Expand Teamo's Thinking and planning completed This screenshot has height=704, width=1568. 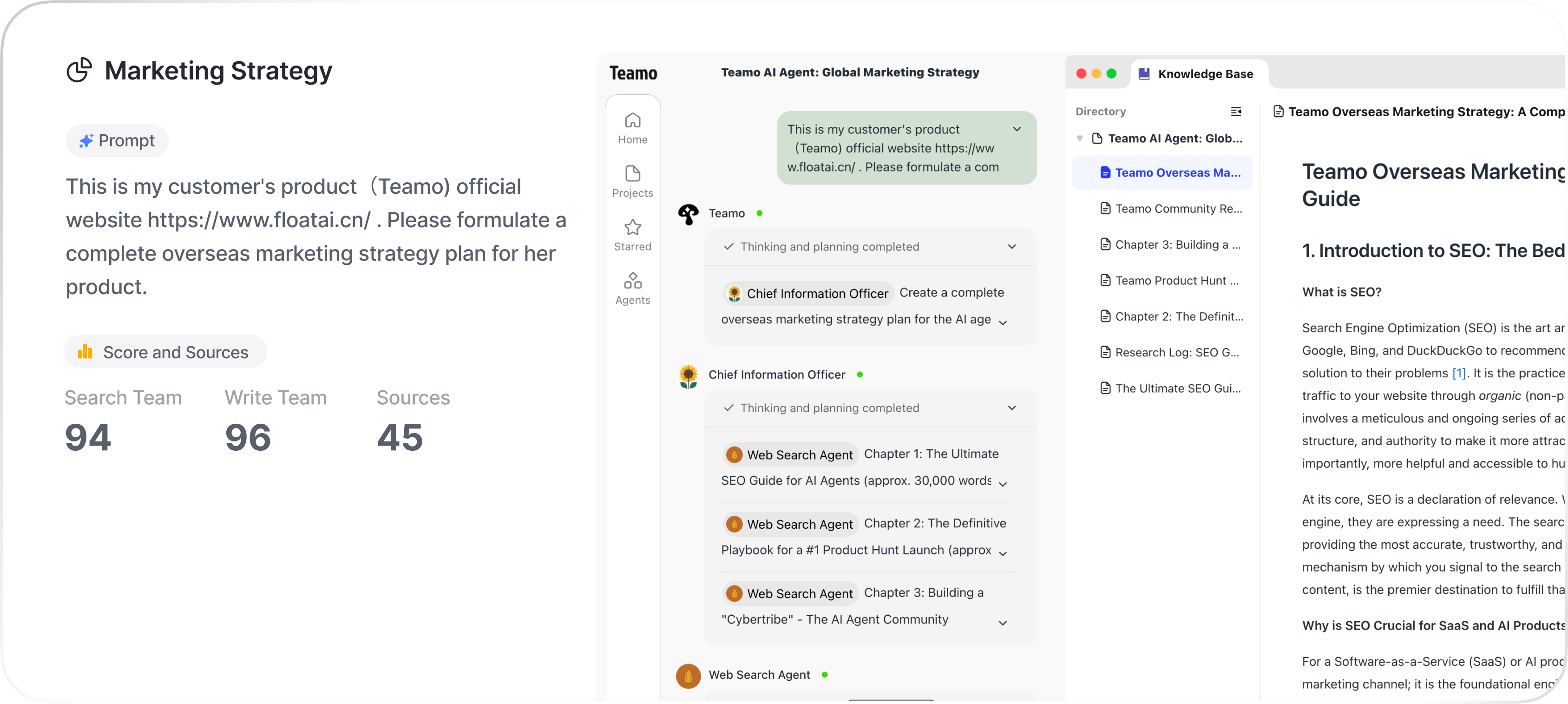(x=1012, y=247)
